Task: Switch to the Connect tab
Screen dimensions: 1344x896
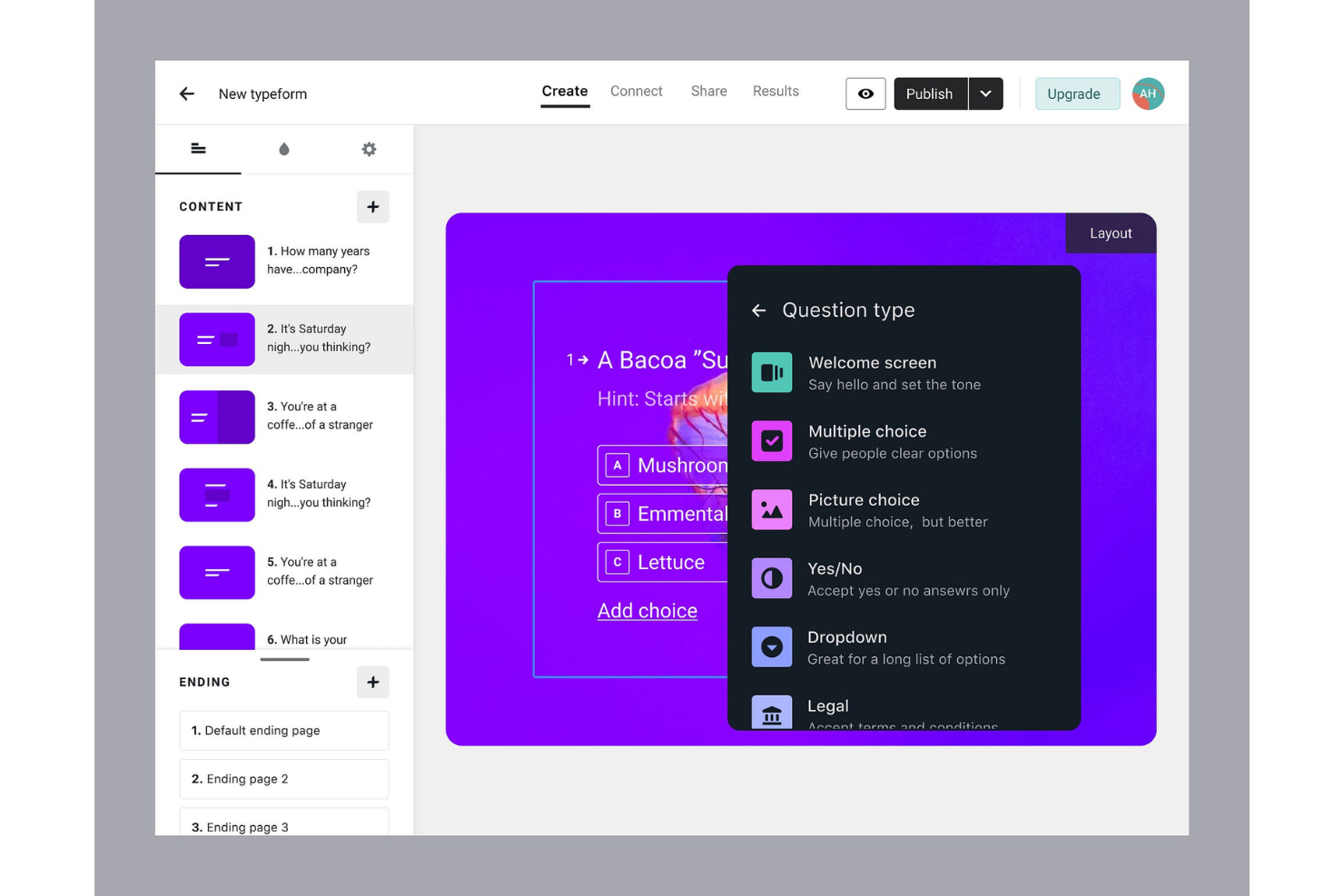Action: tap(637, 92)
